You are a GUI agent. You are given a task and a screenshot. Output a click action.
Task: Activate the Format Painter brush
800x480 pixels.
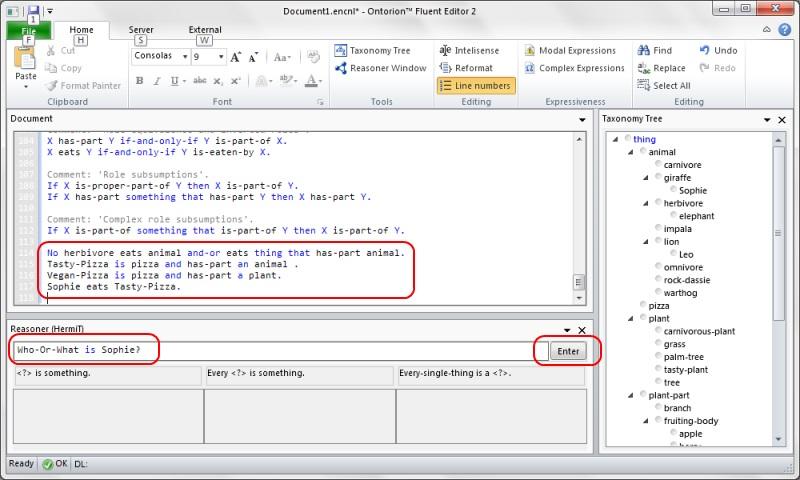click(x=51, y=86)
